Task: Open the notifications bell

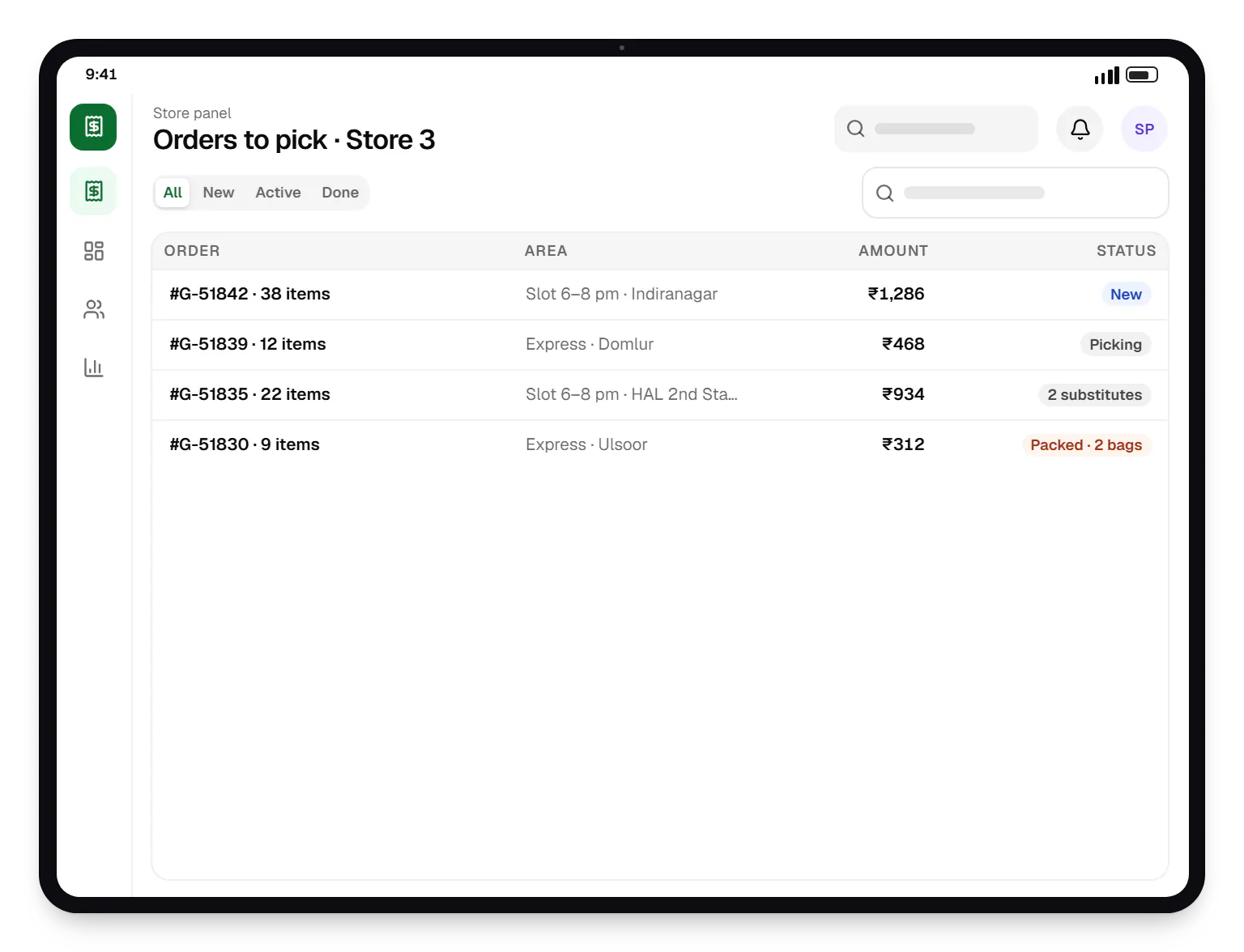Action: click(1080, 129)
